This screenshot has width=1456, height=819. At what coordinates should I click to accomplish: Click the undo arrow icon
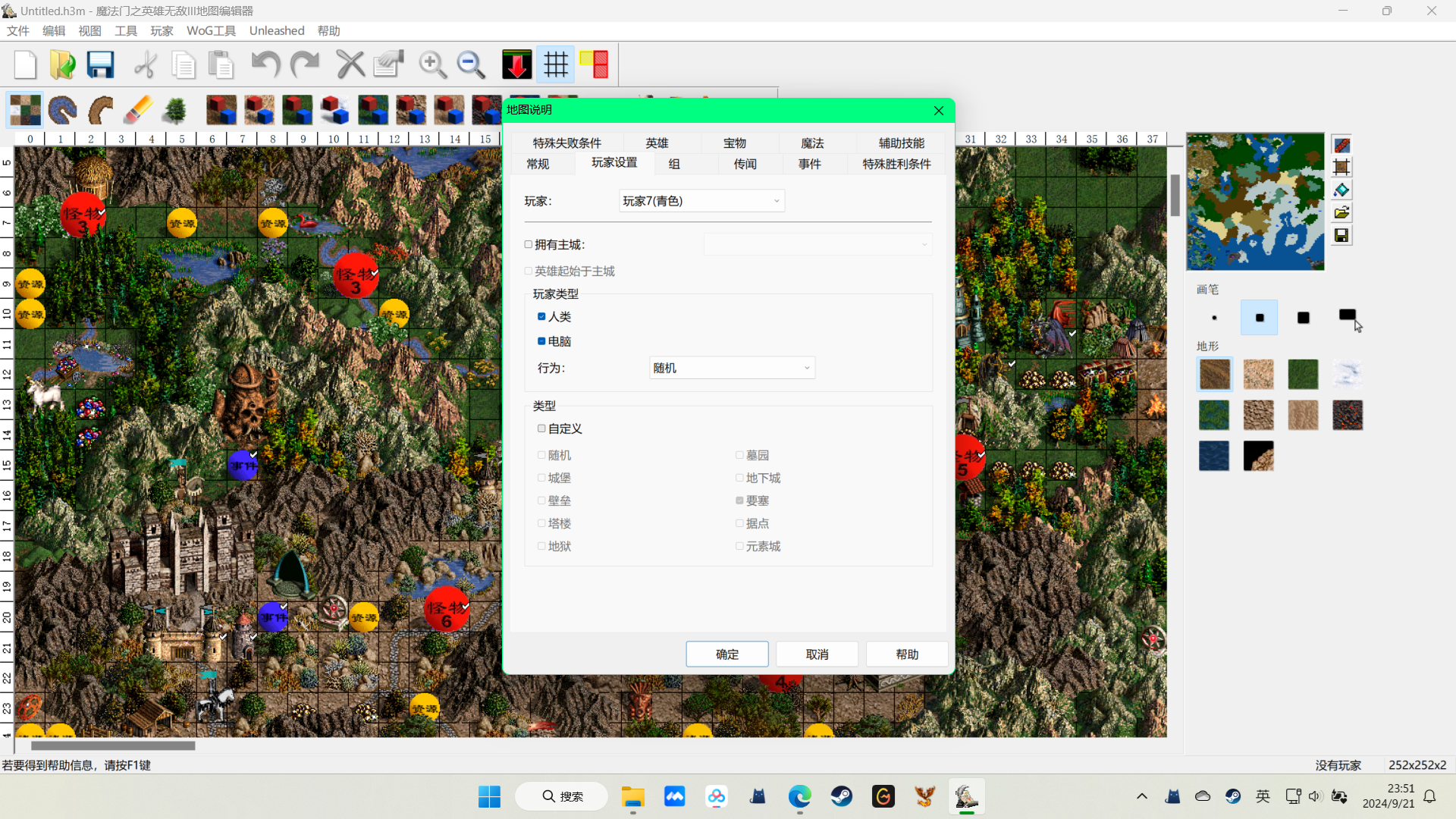tap(265, 64)
